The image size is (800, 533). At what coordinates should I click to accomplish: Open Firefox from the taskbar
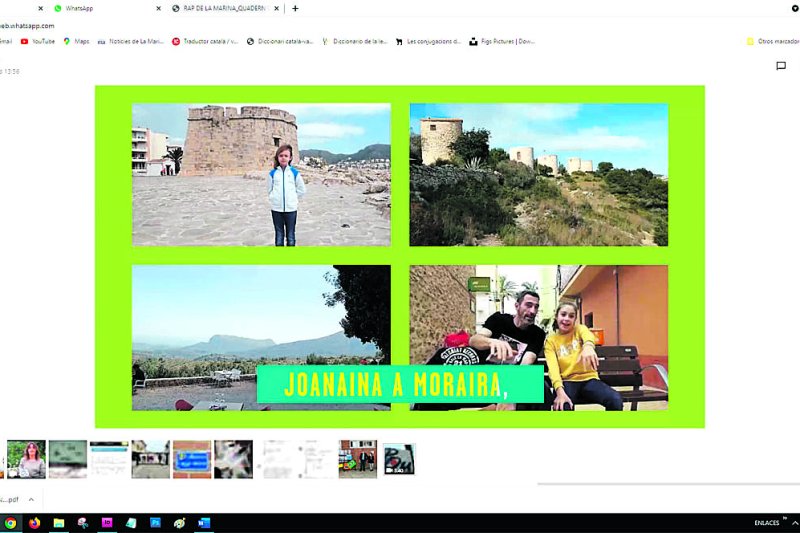34,523
